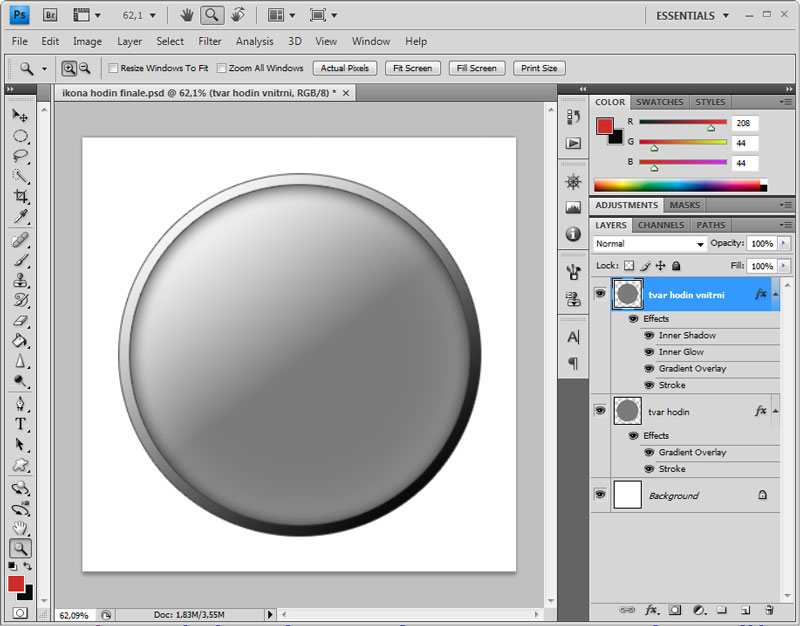This screenshot has width=800, height=626.
Task: Hide the Background layer
Action: pyautogui.click(x=600, y=494)
